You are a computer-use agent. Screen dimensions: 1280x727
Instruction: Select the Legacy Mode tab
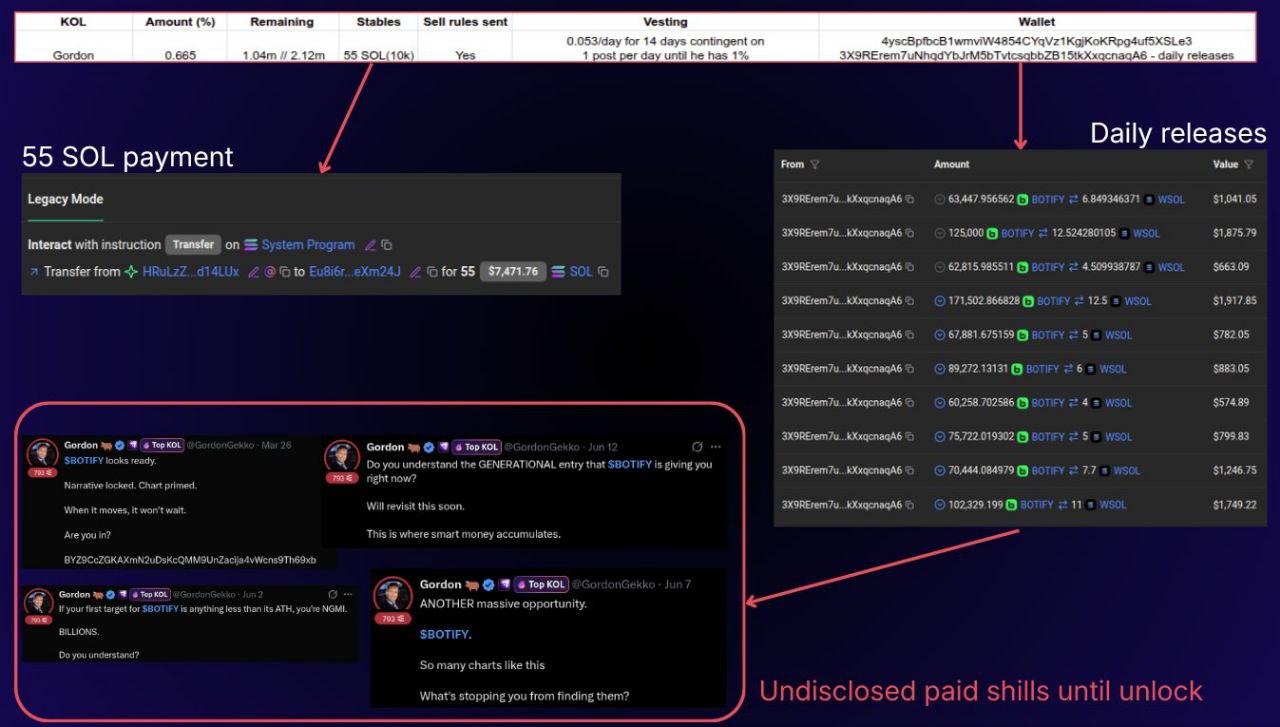click(x=65, y=199)
